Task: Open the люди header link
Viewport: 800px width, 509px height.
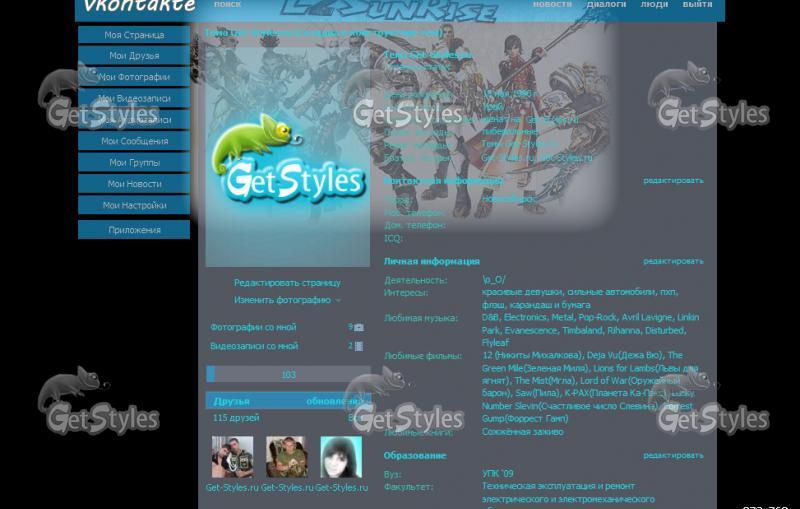Action: tap(654, 4)
